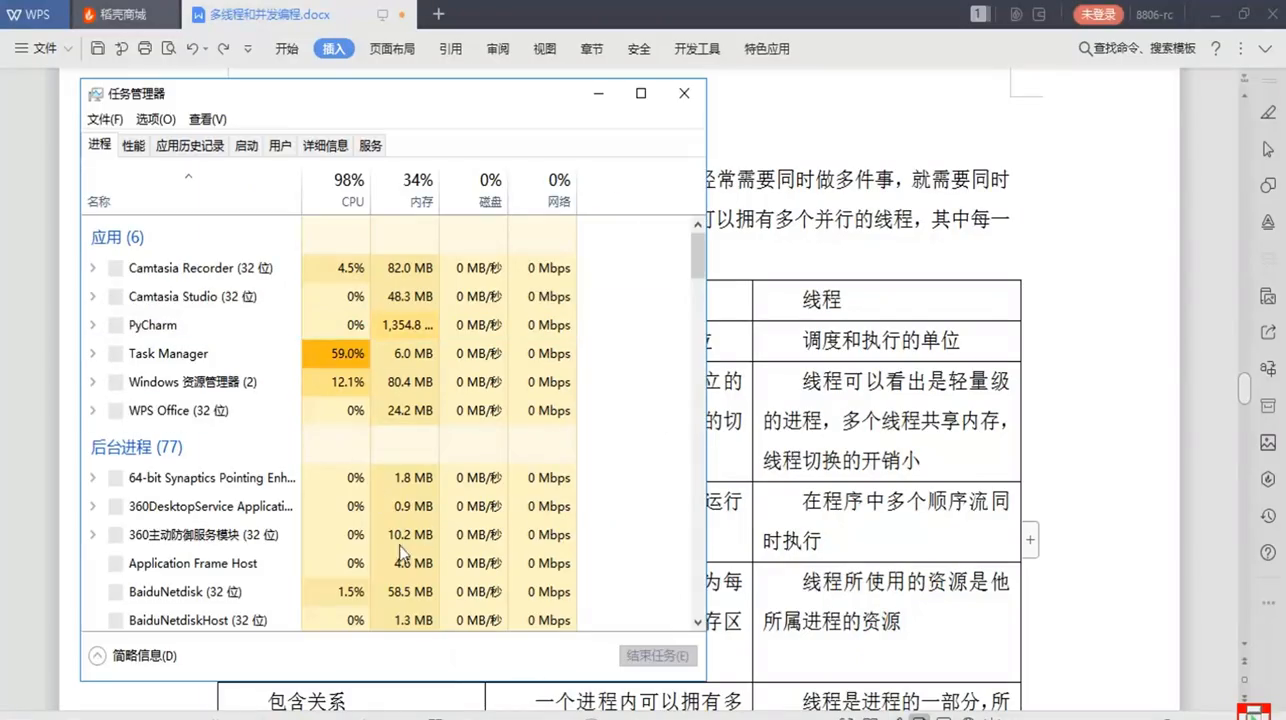Expand the Camtasia Recorder process row
1286x720 pixels.
[x=93, y=268]
